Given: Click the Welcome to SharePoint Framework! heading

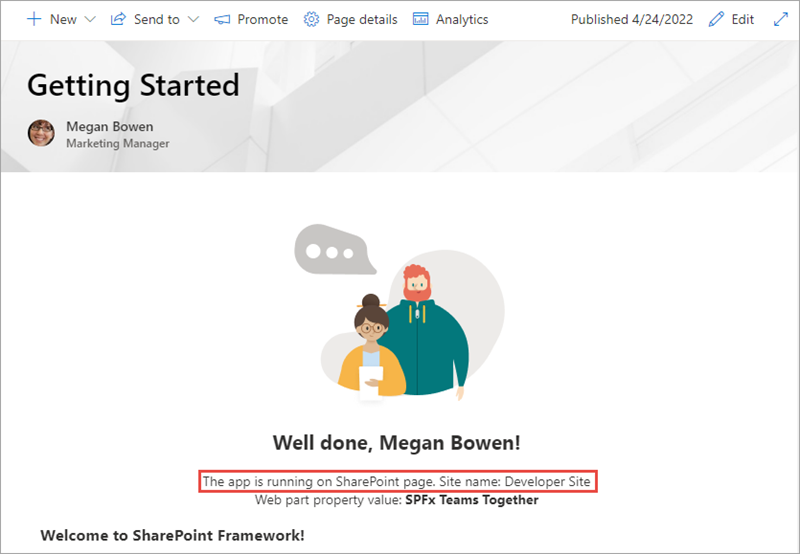Looking at the screenshot, I should [x=172, y=535].
